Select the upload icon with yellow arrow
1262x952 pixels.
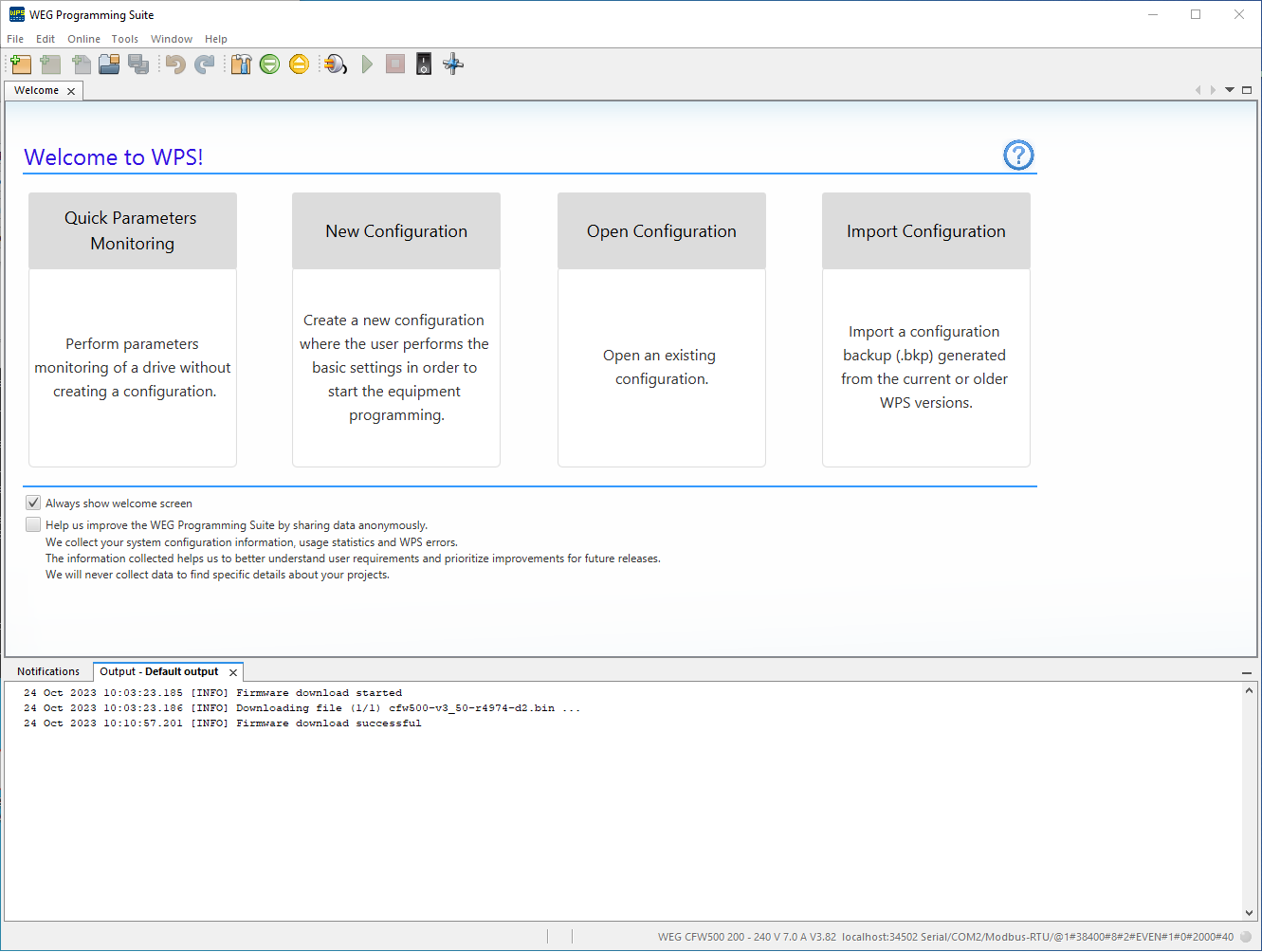[x=299, y=64]
